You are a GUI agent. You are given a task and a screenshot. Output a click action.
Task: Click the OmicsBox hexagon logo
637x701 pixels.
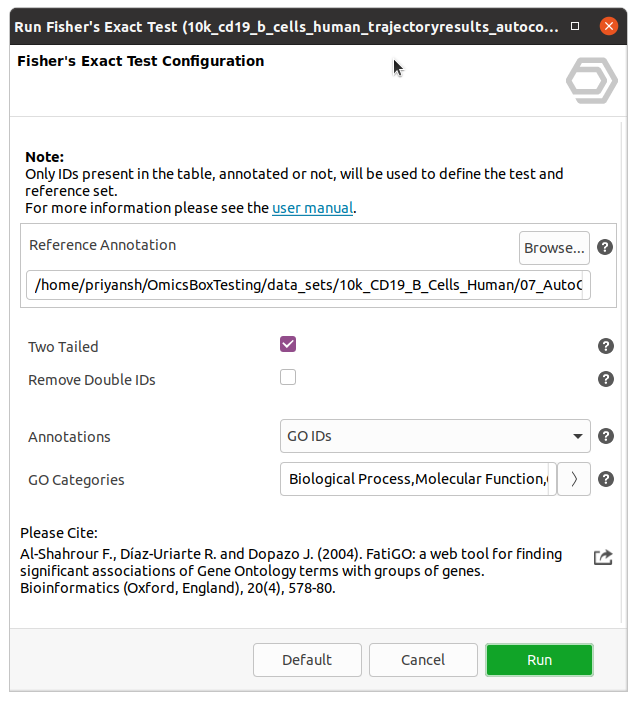(591, 81)
